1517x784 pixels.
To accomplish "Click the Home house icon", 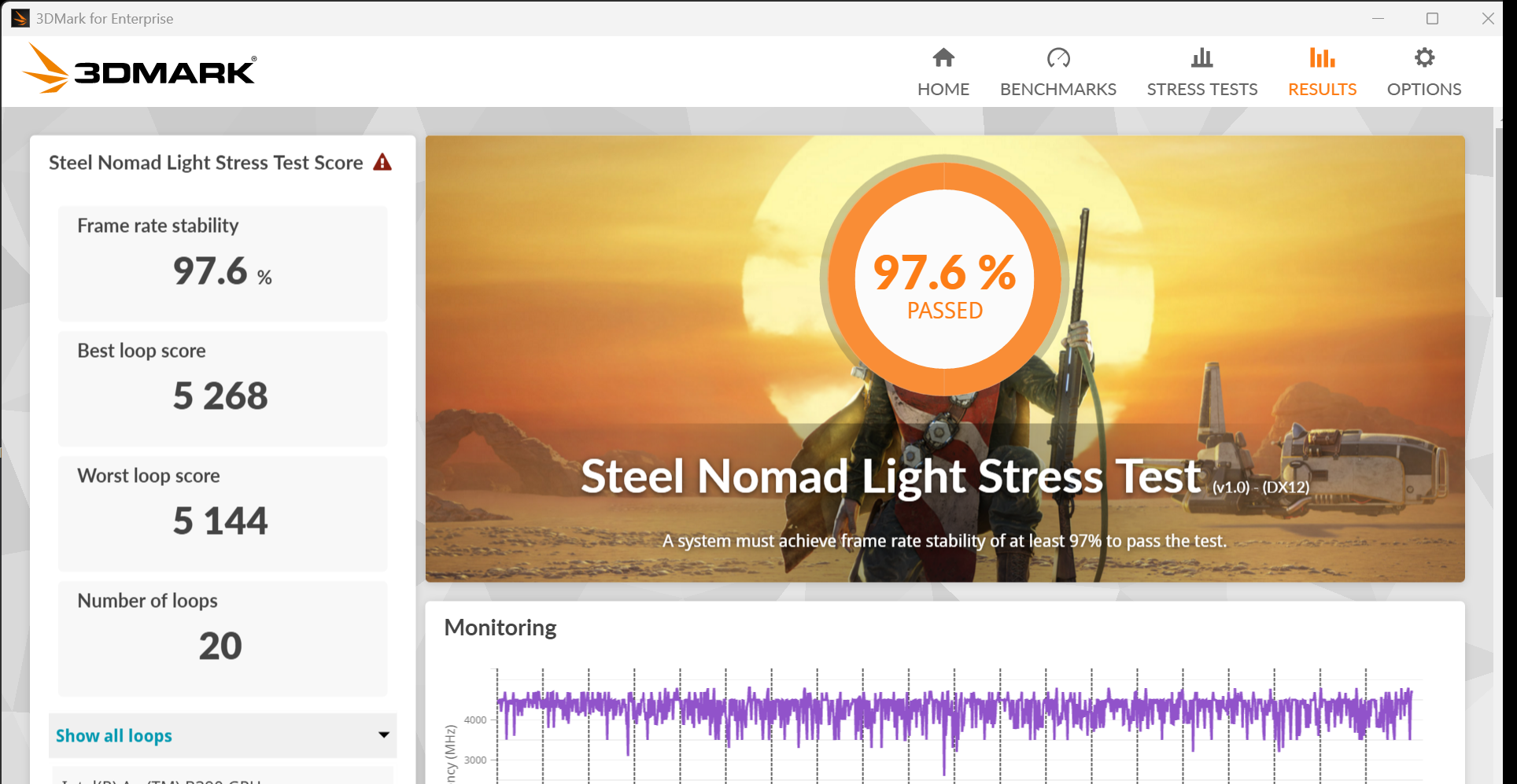I will pyautogui.click(x=943, y=58).
